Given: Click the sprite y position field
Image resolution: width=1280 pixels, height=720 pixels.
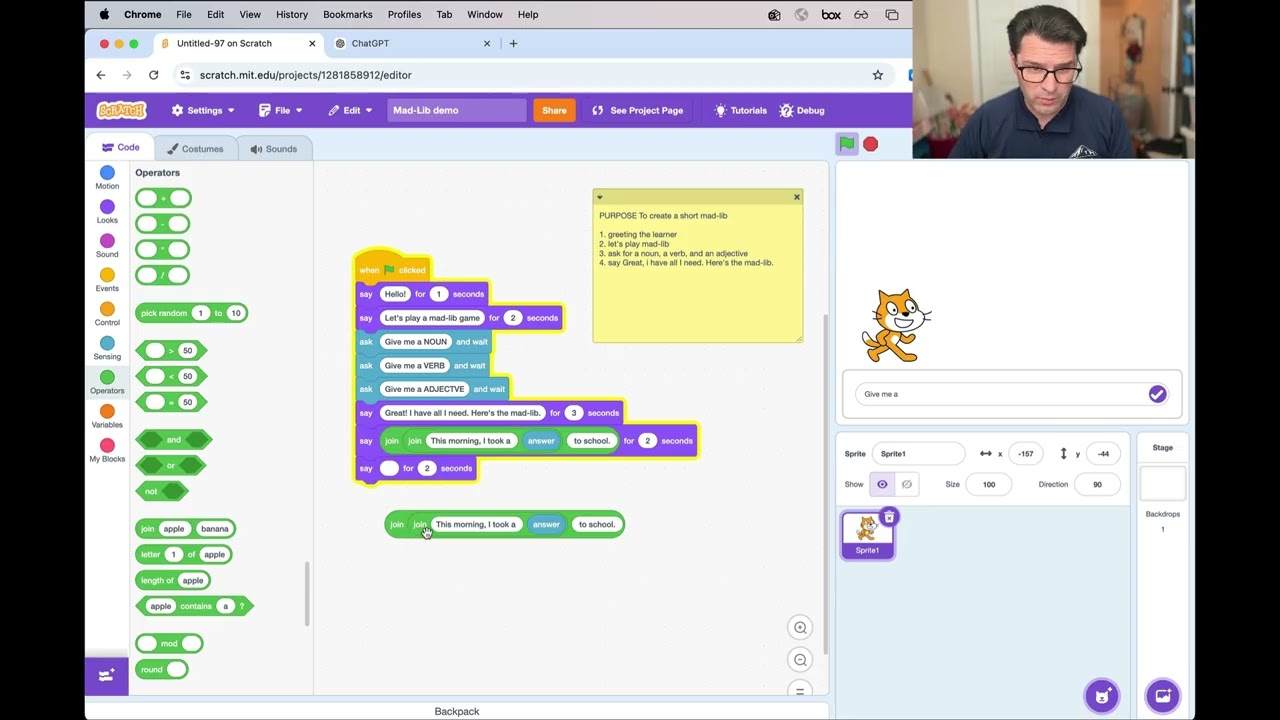Looking at the screenshot, I should coord(1103,454).
